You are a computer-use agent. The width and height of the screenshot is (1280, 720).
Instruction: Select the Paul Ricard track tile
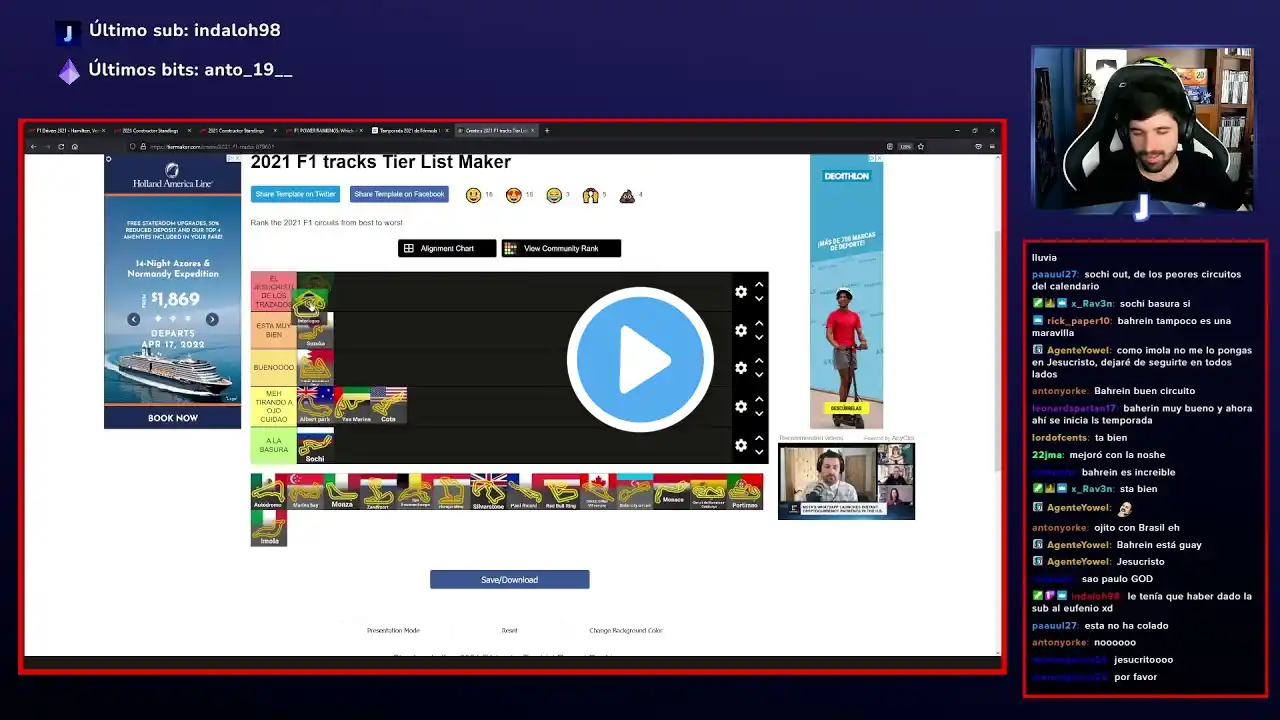coord(525,492)
